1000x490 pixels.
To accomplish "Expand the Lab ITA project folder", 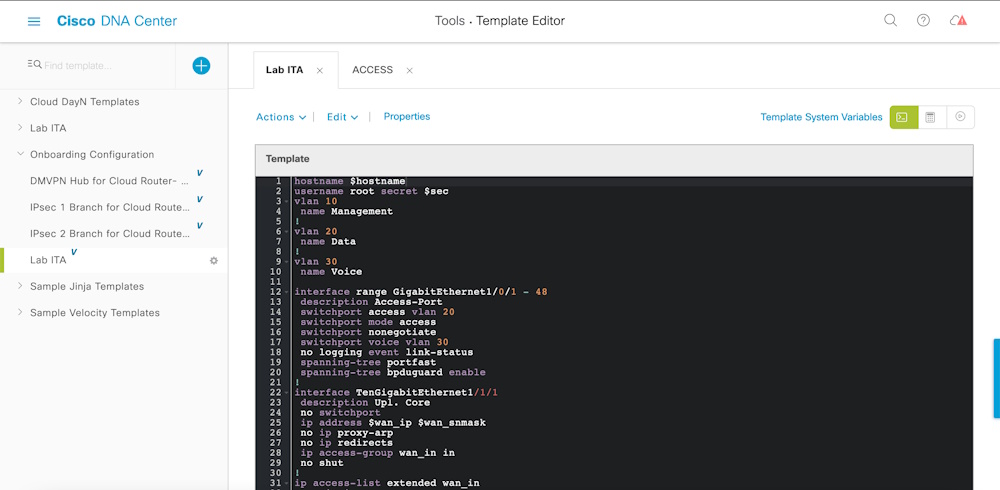I will tap(20, 128).
